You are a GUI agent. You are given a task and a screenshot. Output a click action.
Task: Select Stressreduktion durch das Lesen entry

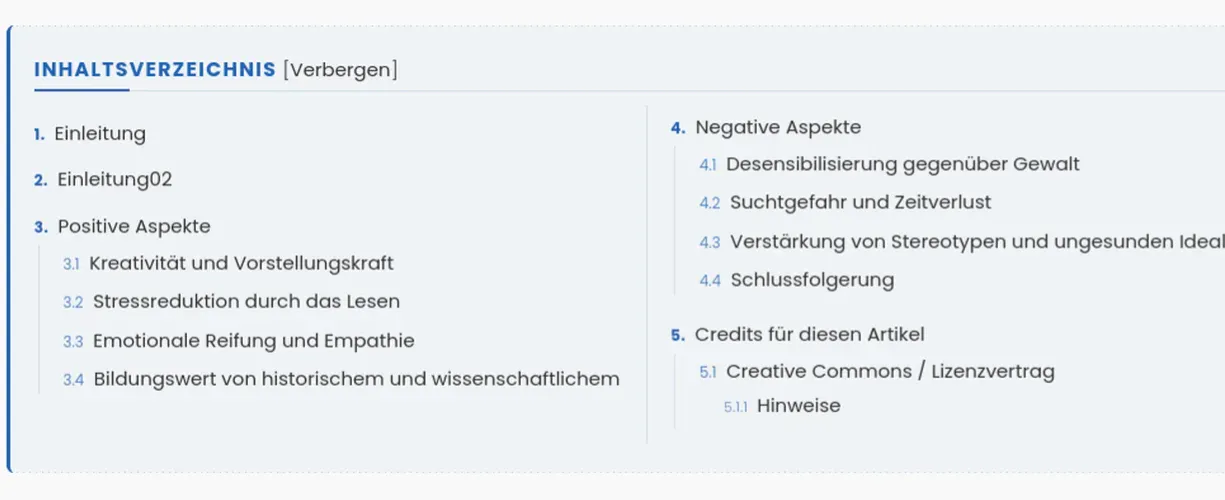246,301
